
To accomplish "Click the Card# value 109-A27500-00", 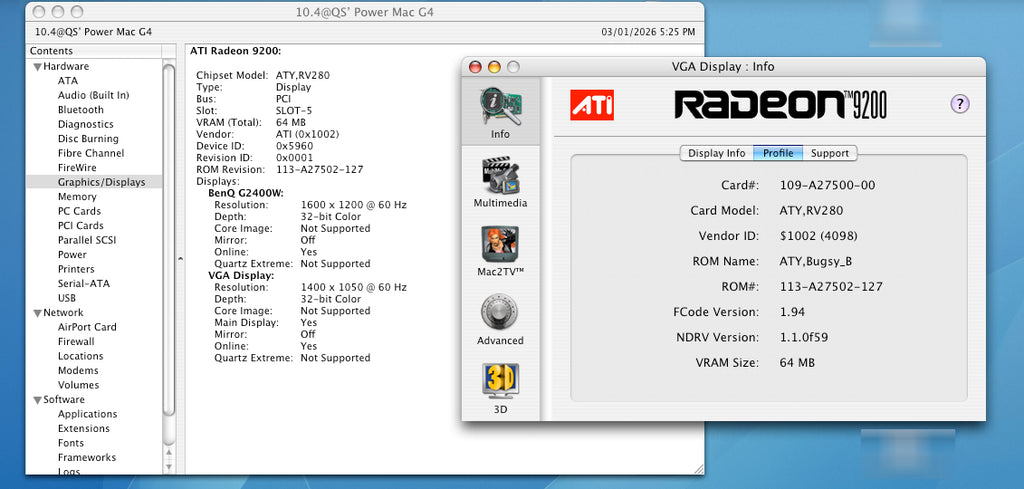I will click(827, 185).
